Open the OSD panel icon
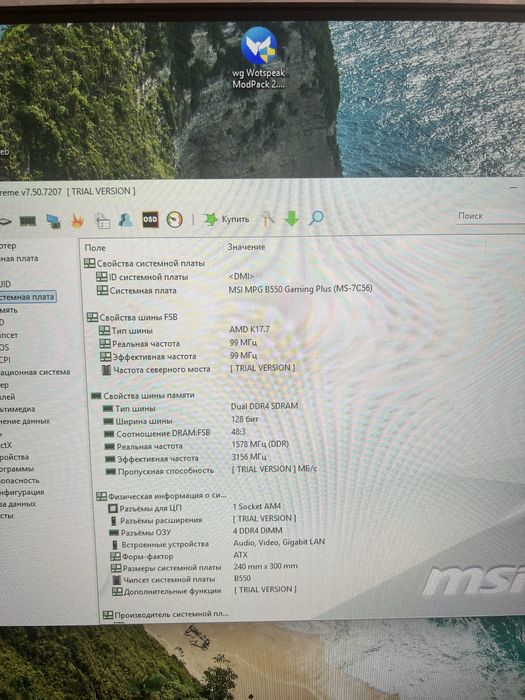 coord(150,219)
